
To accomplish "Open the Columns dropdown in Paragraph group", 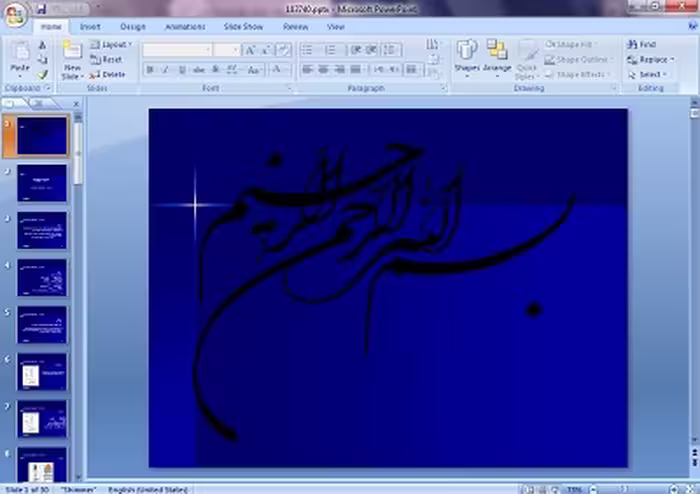I will 413,70.
